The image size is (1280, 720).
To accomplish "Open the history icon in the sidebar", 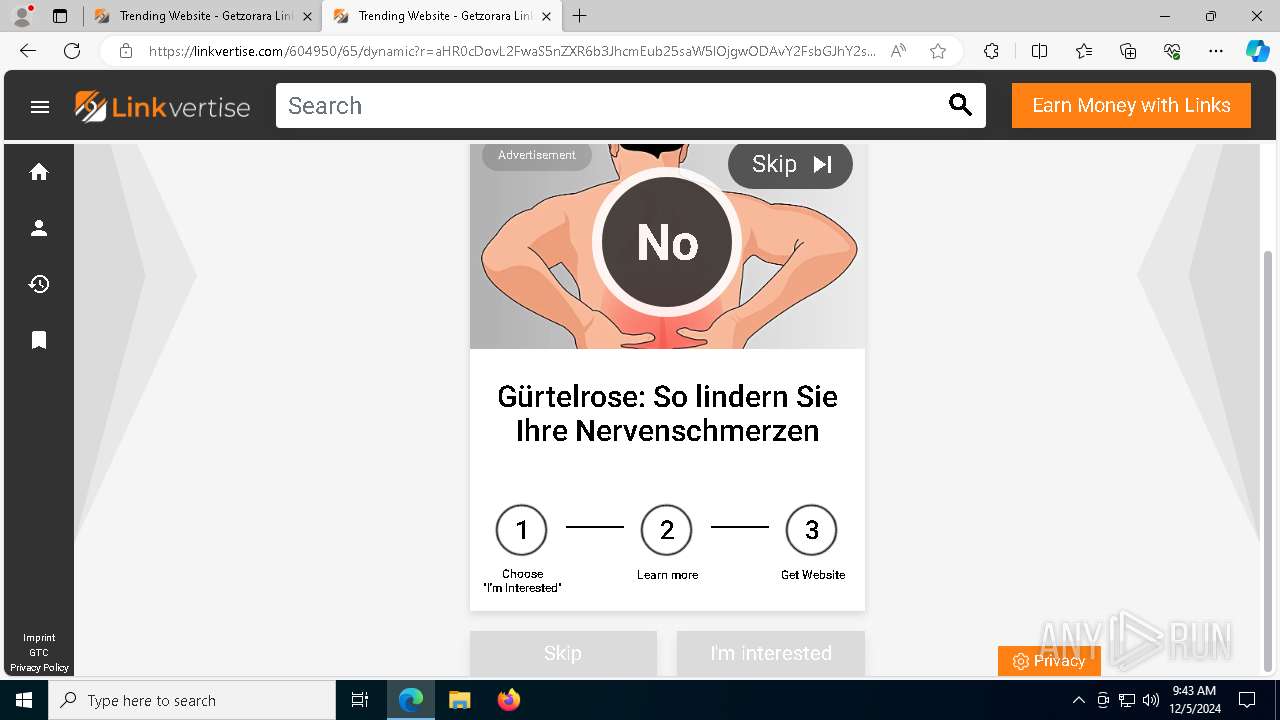I will tap(39, 284).
